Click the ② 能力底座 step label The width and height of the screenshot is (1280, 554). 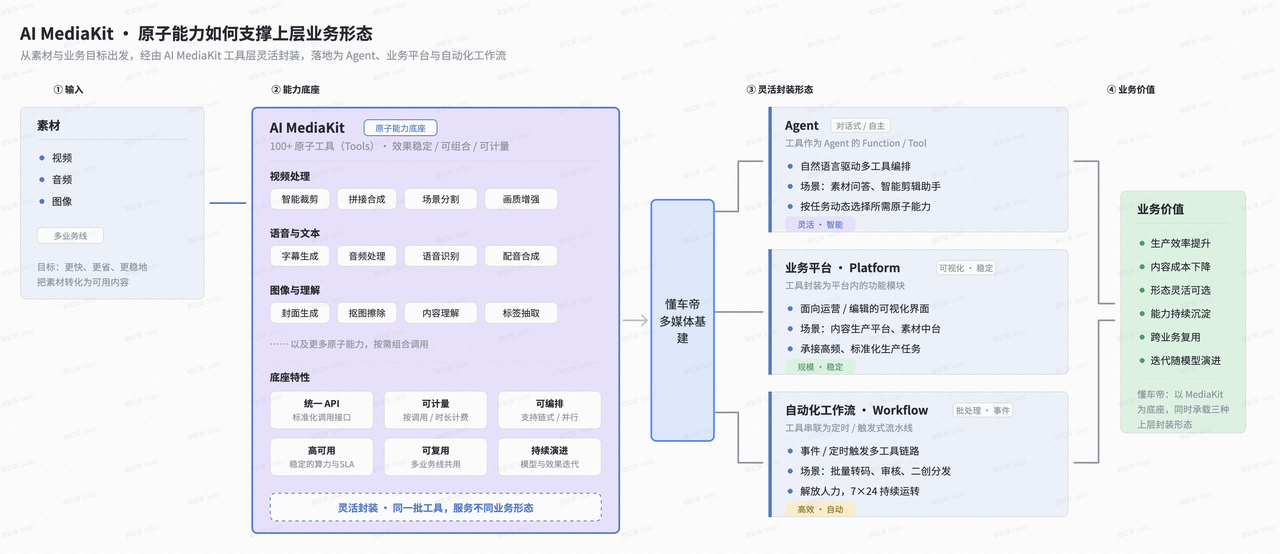(295, 89)
